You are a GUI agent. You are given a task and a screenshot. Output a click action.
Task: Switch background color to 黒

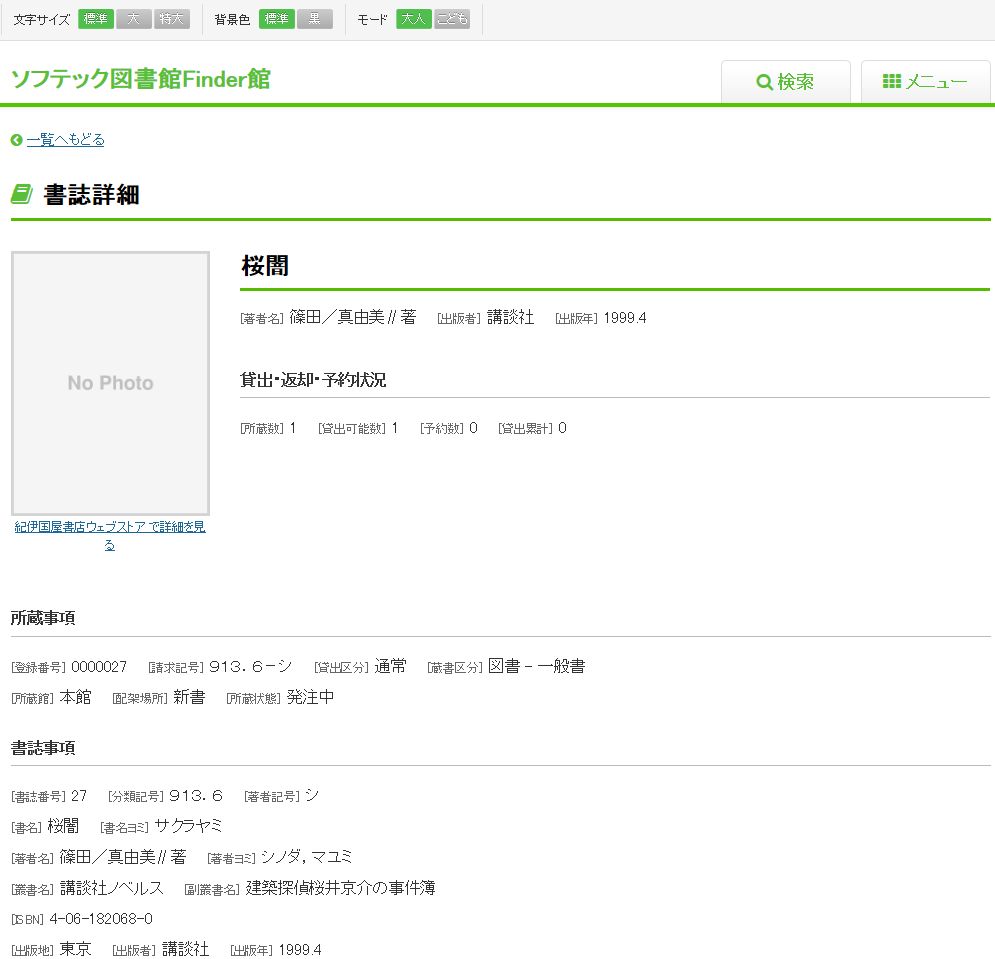click(315, 19)
